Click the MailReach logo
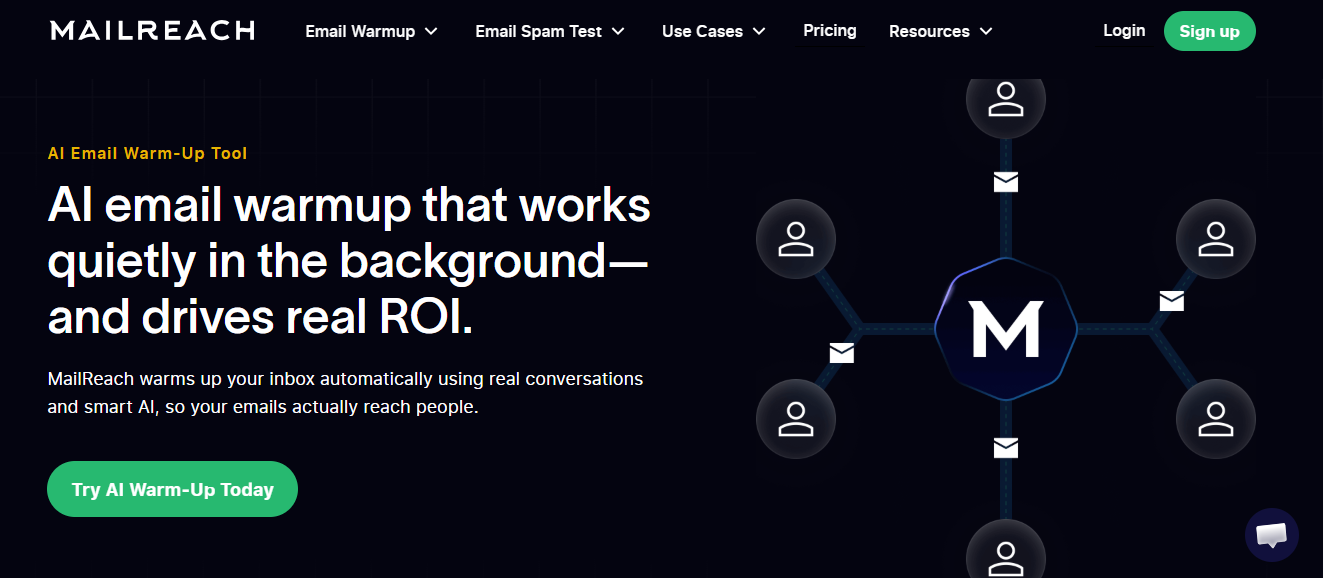 (151, 30)
